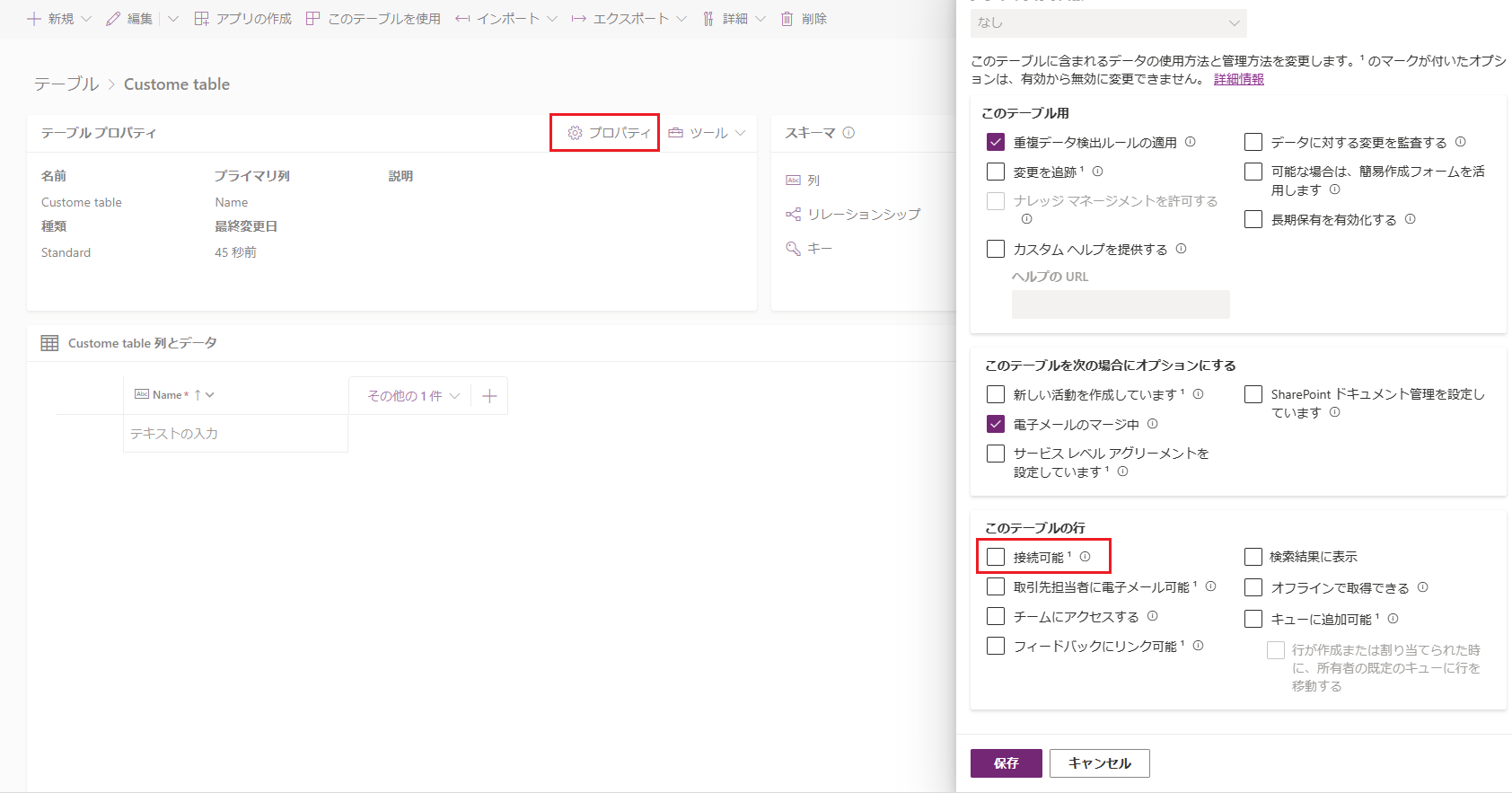This screenshot has width=1512, height=793.
Task: Check フィードバックにリンク可能 checkbox
Action: coord(996,646)
